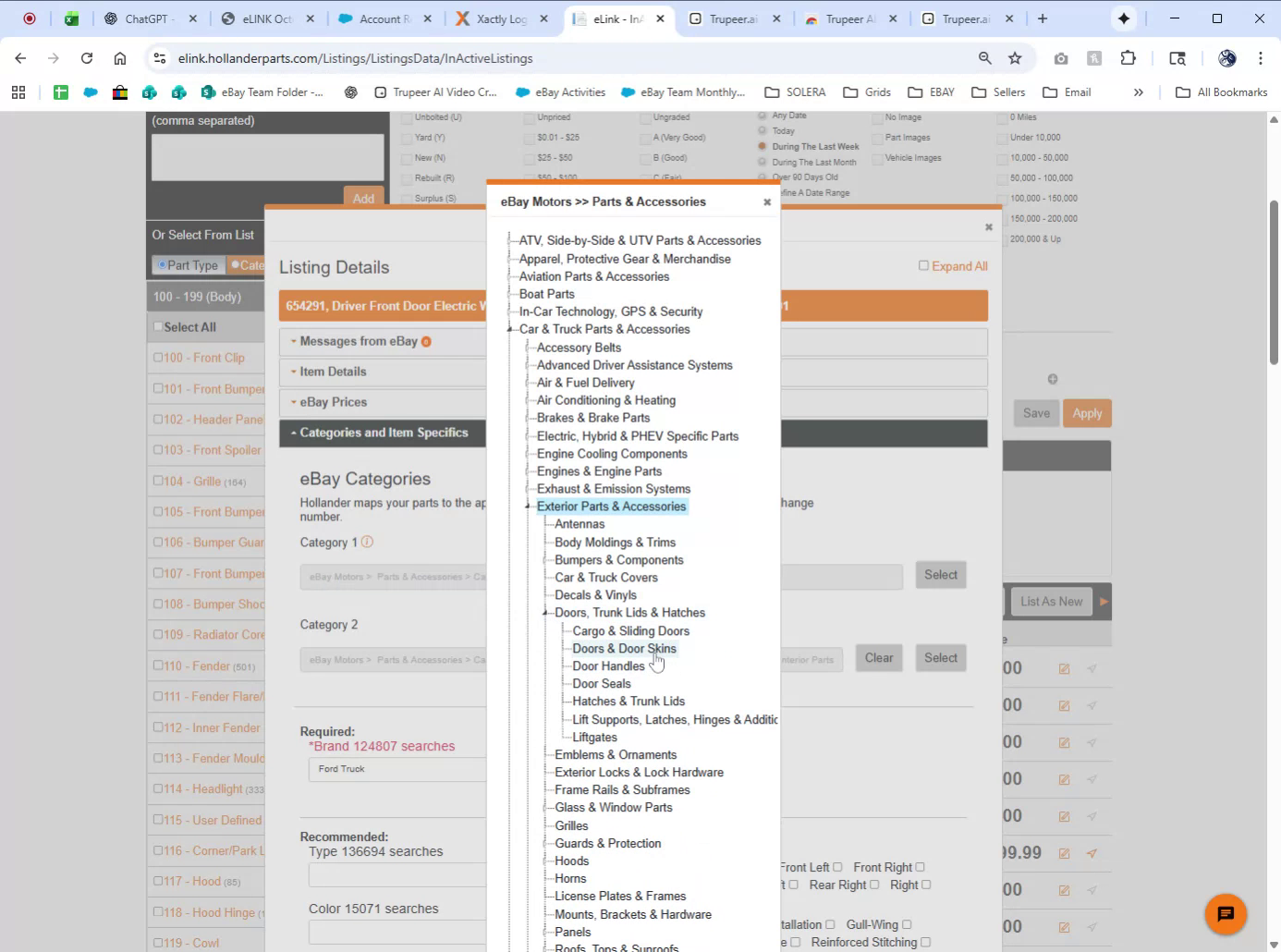Close the Listing Details dialog
Viewport: 1281px width, 952px height.
(x=988, y=226)
